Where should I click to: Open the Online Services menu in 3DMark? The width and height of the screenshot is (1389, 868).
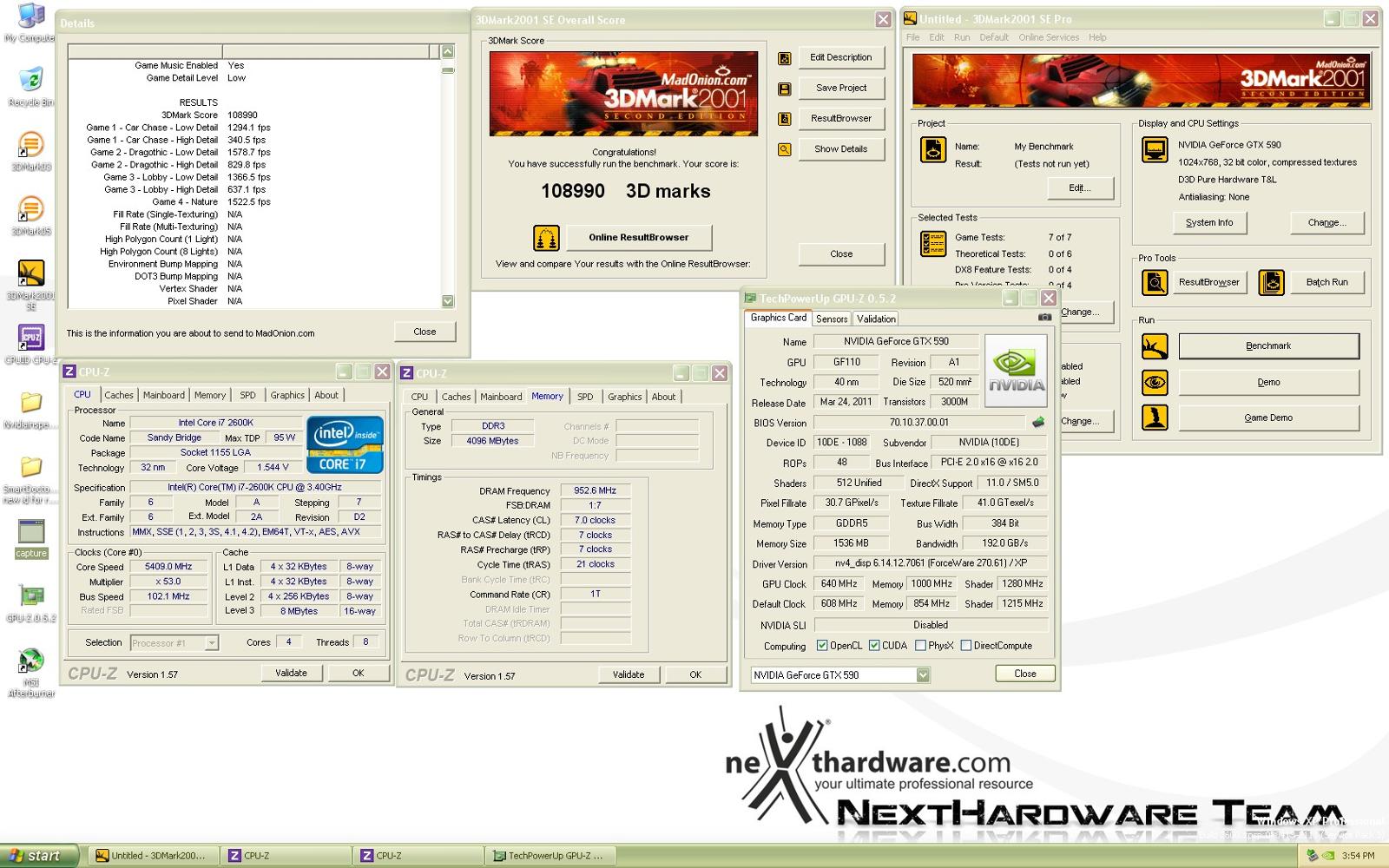(1049, 37)
